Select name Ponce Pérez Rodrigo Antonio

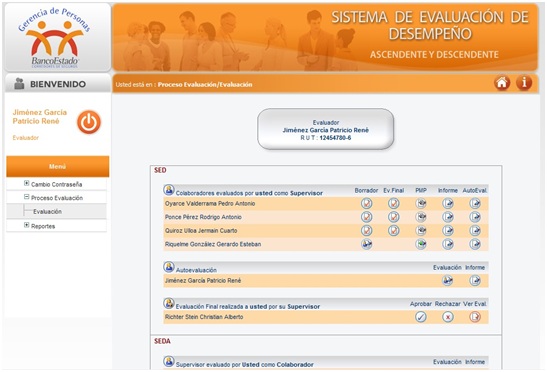click(203, 217)
